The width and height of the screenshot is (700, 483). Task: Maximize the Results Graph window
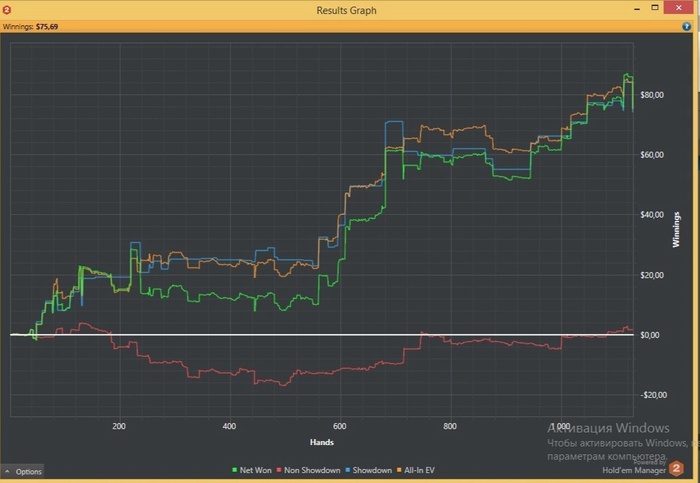click(x=655, y=8)
